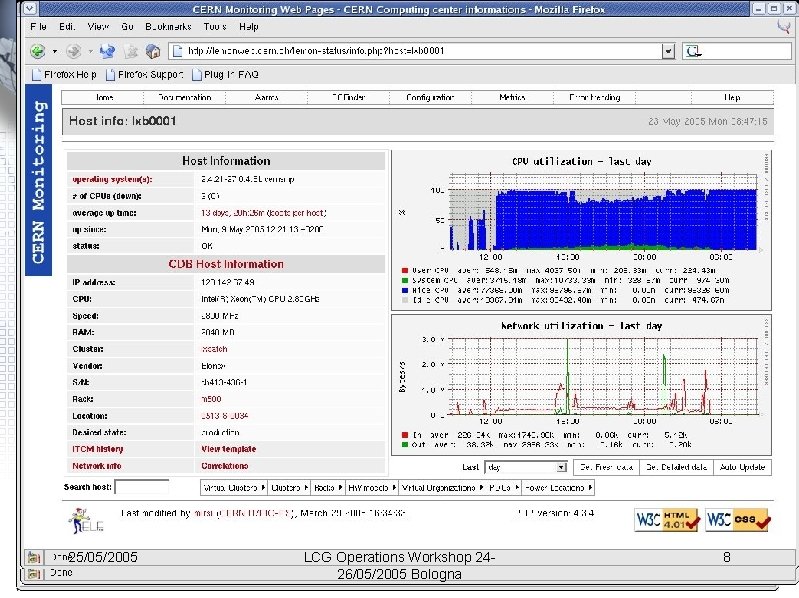Reload the page with the Reload icon
This screenshot has height=598, width=799.
(107, 51)
